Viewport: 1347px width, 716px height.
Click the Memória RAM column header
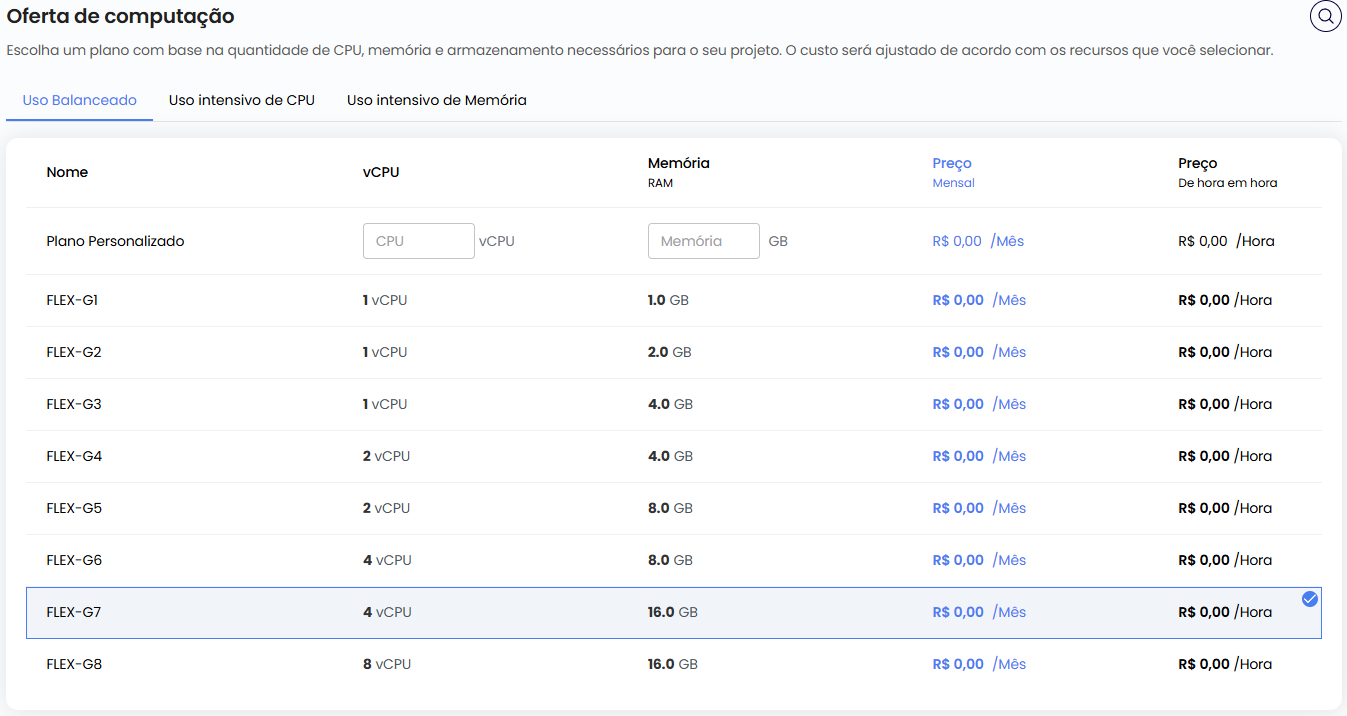(x=679, y=172)
